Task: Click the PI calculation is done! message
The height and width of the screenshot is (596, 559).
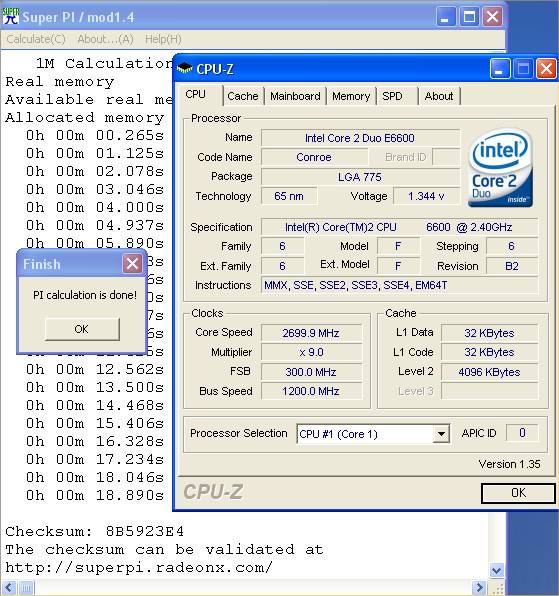Action: (85, 295)
